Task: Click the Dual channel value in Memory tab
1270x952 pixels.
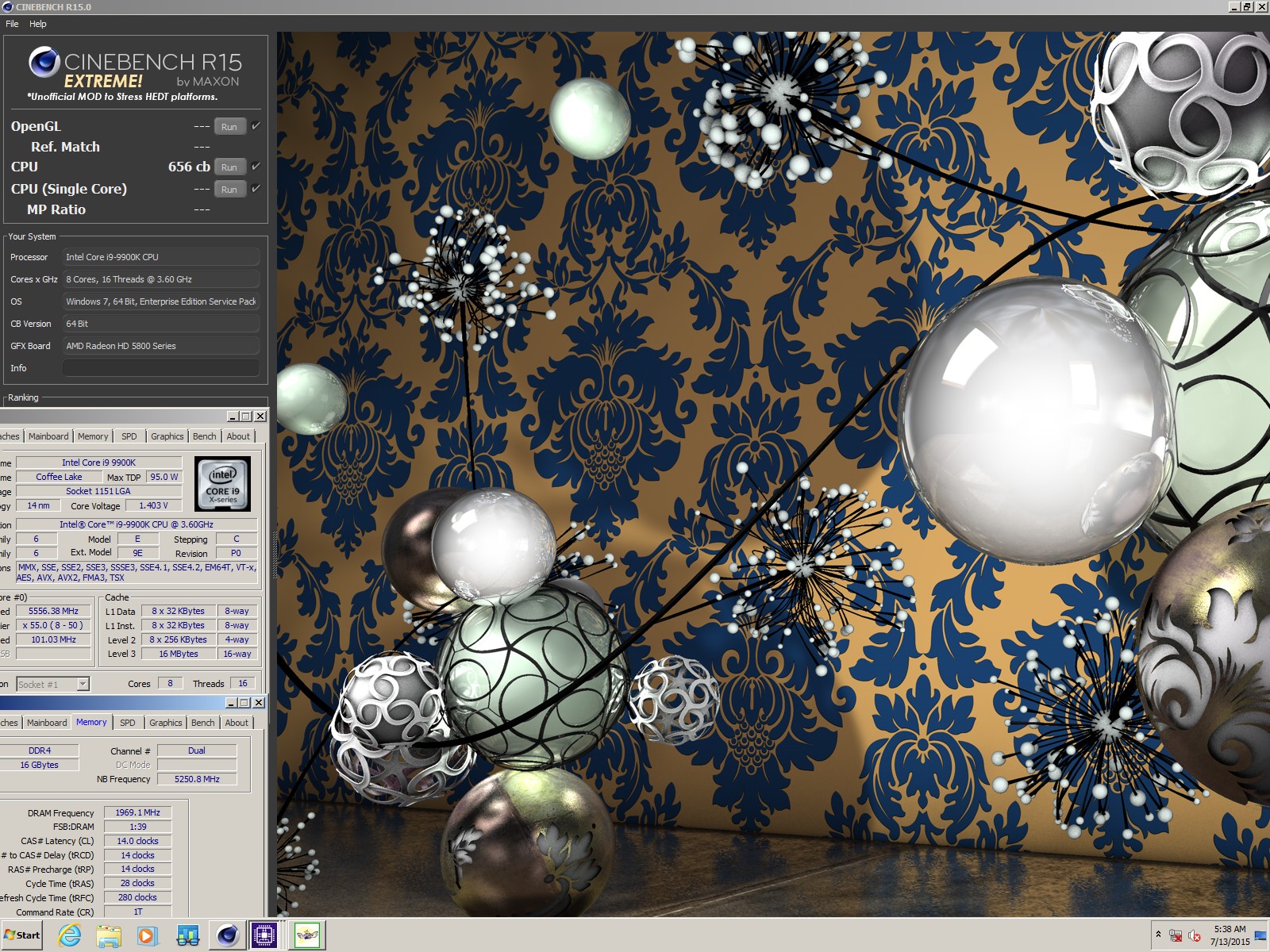Action: [x=197, y=750]
